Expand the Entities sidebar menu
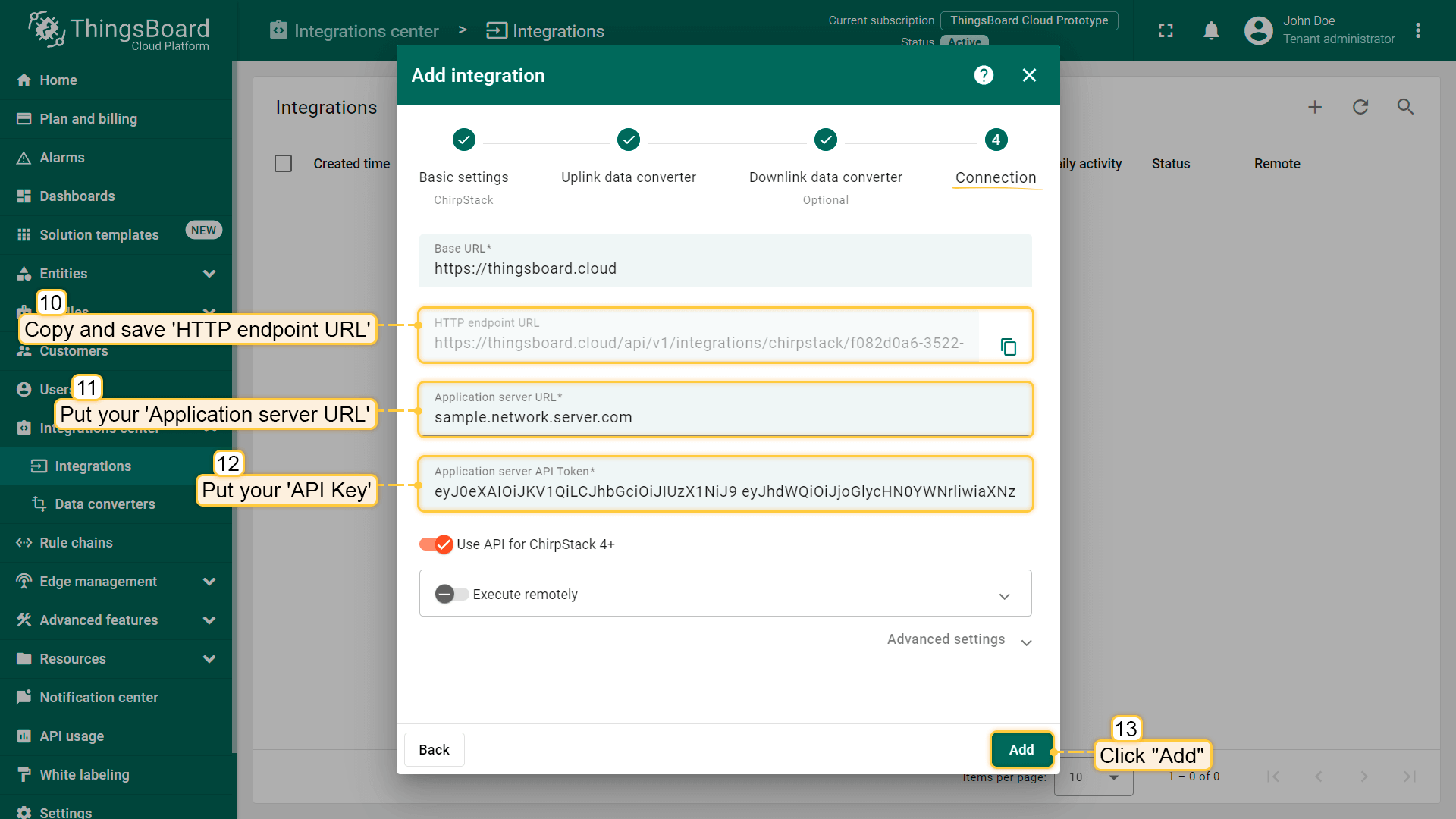Image resolution: width=1456 pixels, height=819 pixels. coord(209,274)
